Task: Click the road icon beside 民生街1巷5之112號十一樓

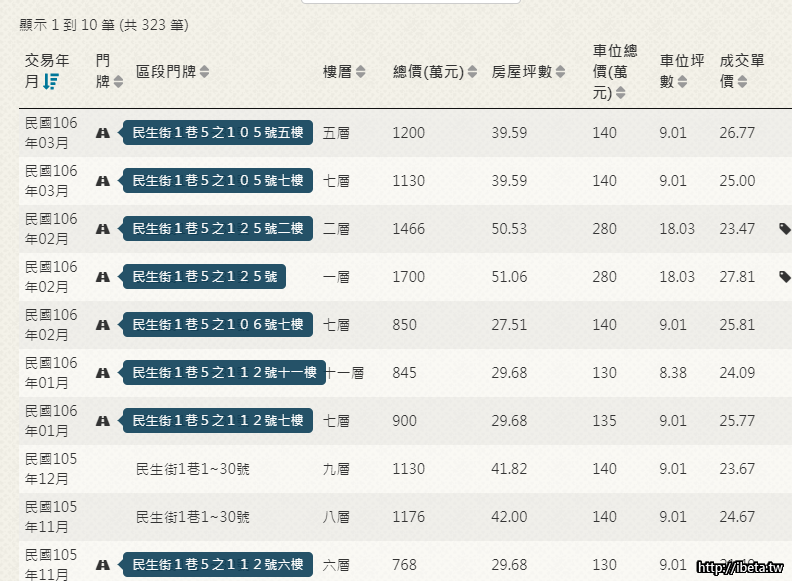Action: point(102,373)
